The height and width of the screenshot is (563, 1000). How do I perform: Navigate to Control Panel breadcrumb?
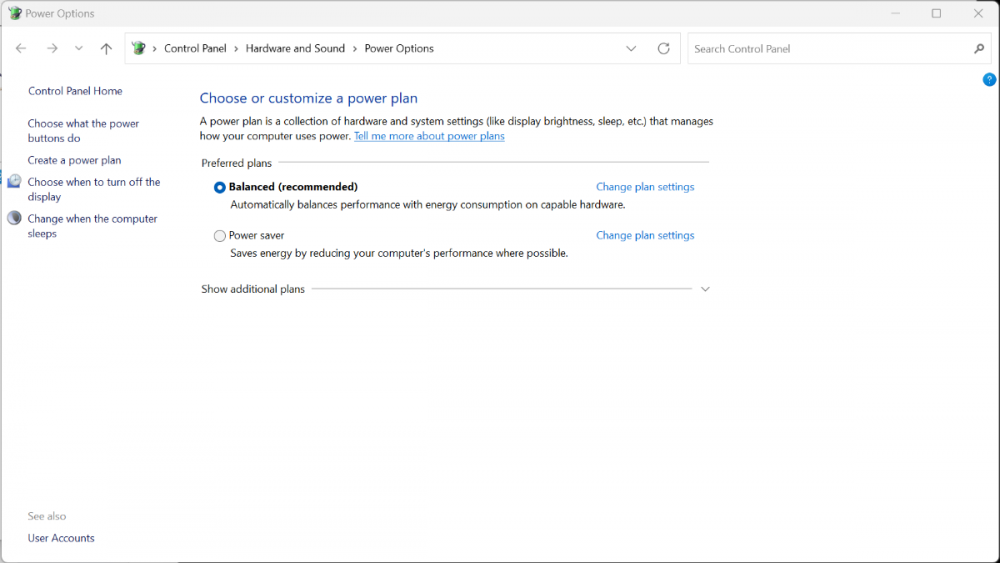pyautogui.click(x=195, y=49)
